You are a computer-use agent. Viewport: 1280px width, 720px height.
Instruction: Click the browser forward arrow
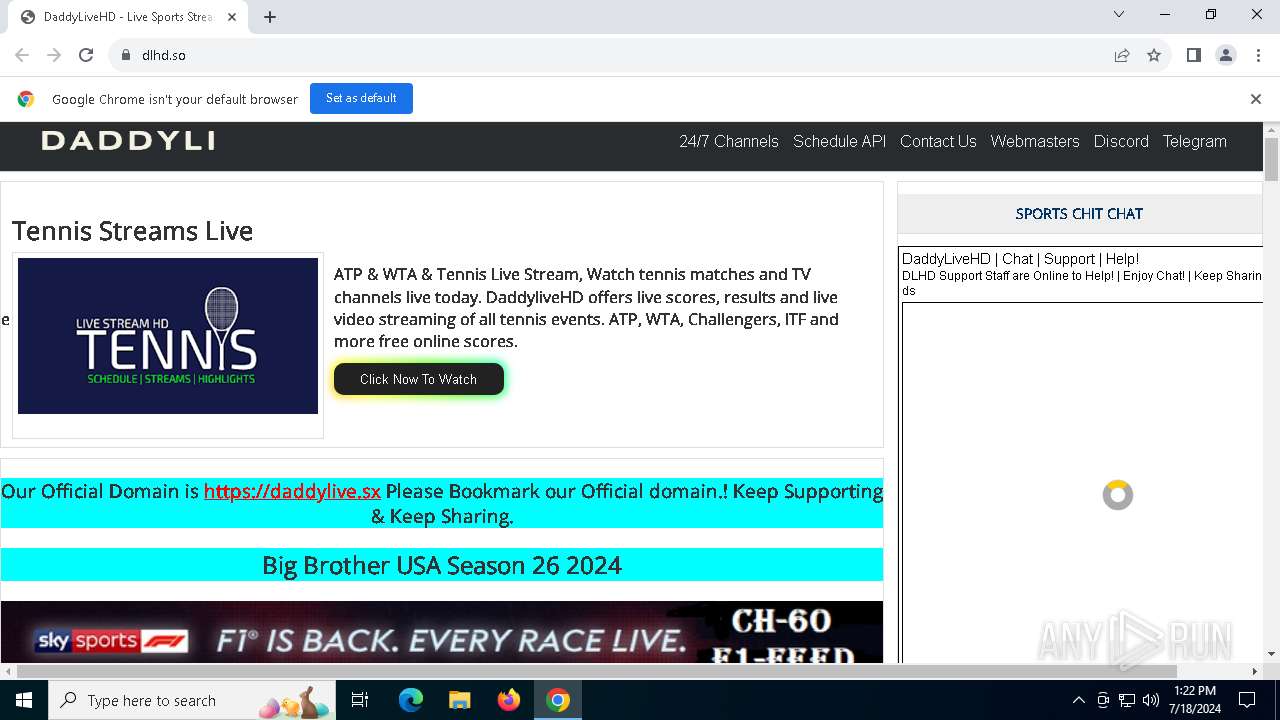(54, 55)
